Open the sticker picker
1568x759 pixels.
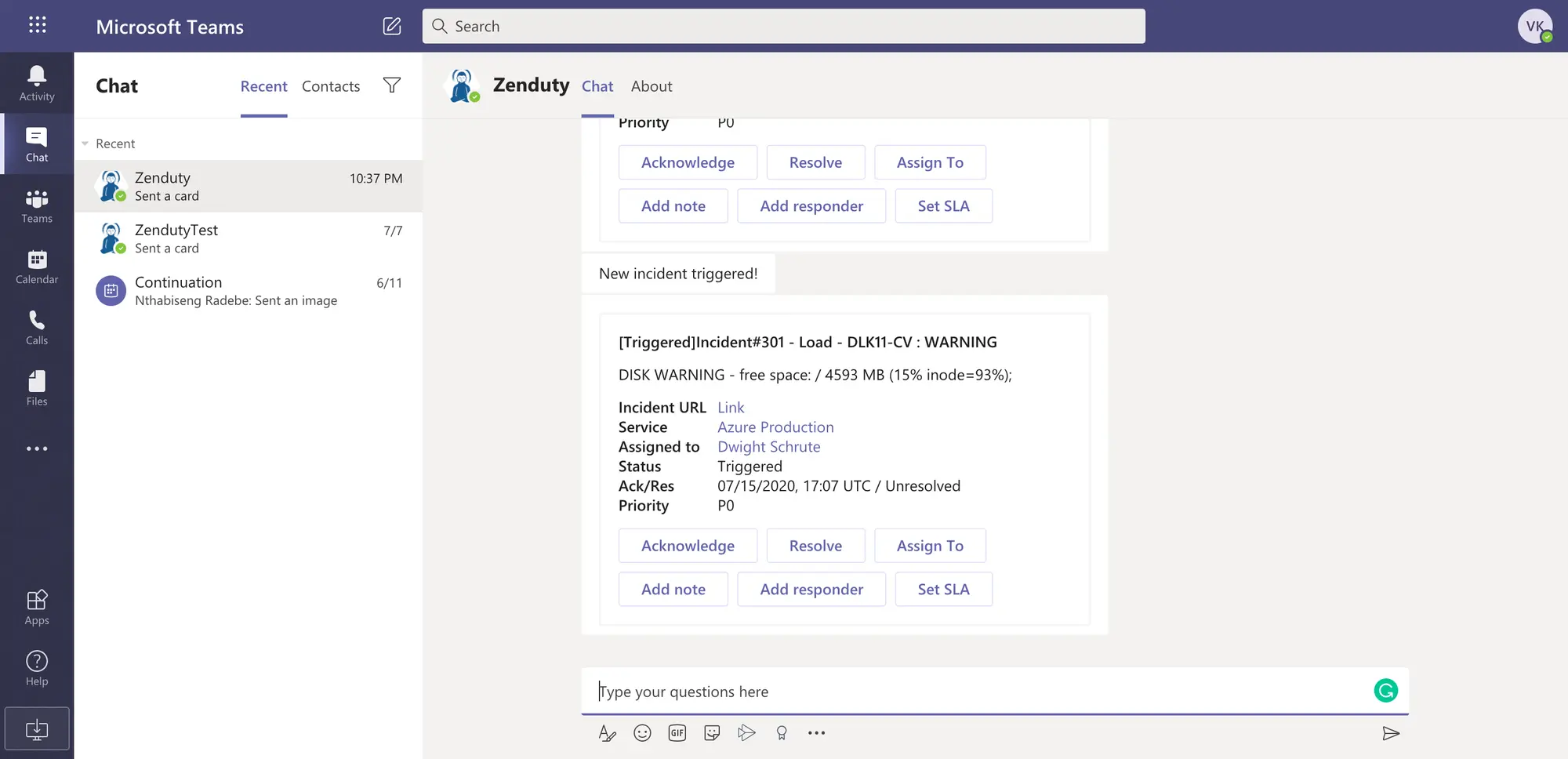tap(712, 733)
